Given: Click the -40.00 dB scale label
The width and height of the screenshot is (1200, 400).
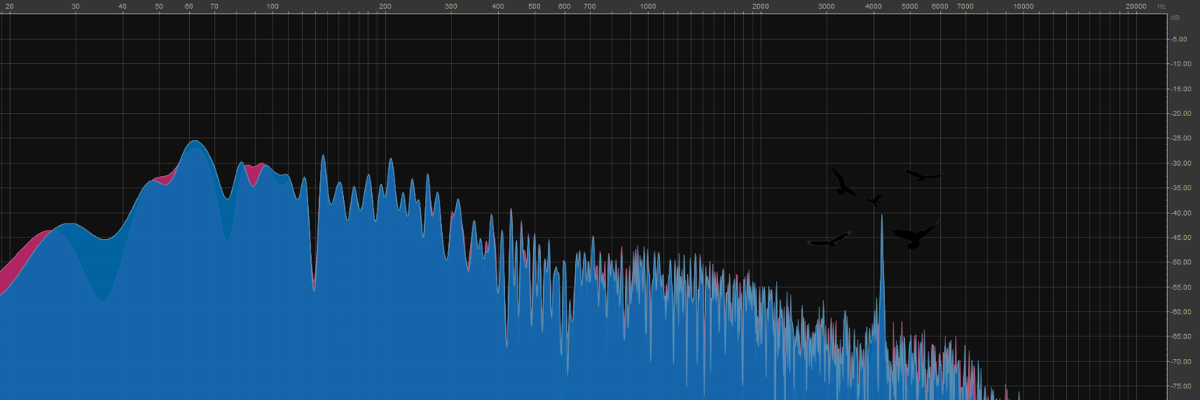Looking at the screenshot, I should pyautogui.click(x=1179, y=213).
